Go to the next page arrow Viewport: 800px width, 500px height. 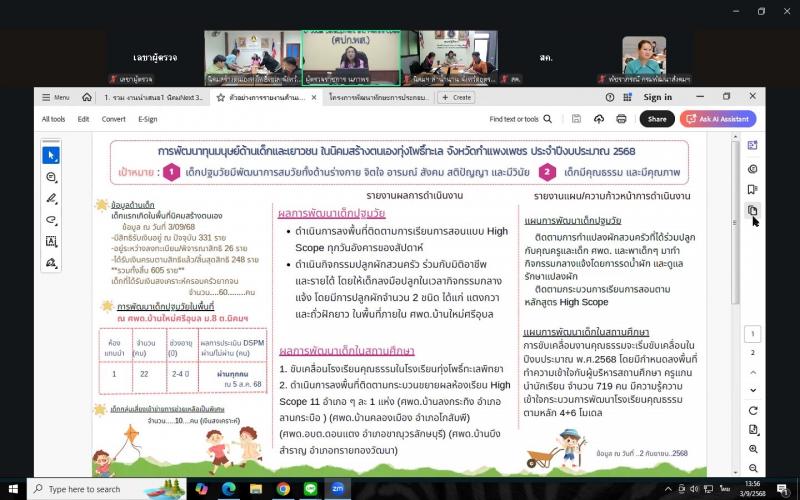pos(753,390)
